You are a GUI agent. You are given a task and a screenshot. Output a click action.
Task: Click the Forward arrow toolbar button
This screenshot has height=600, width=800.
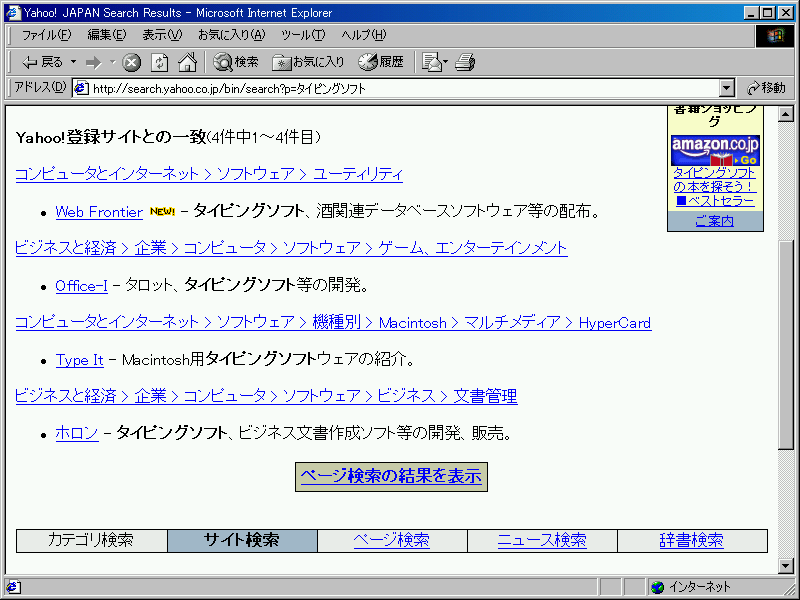[x=94, y=63]
